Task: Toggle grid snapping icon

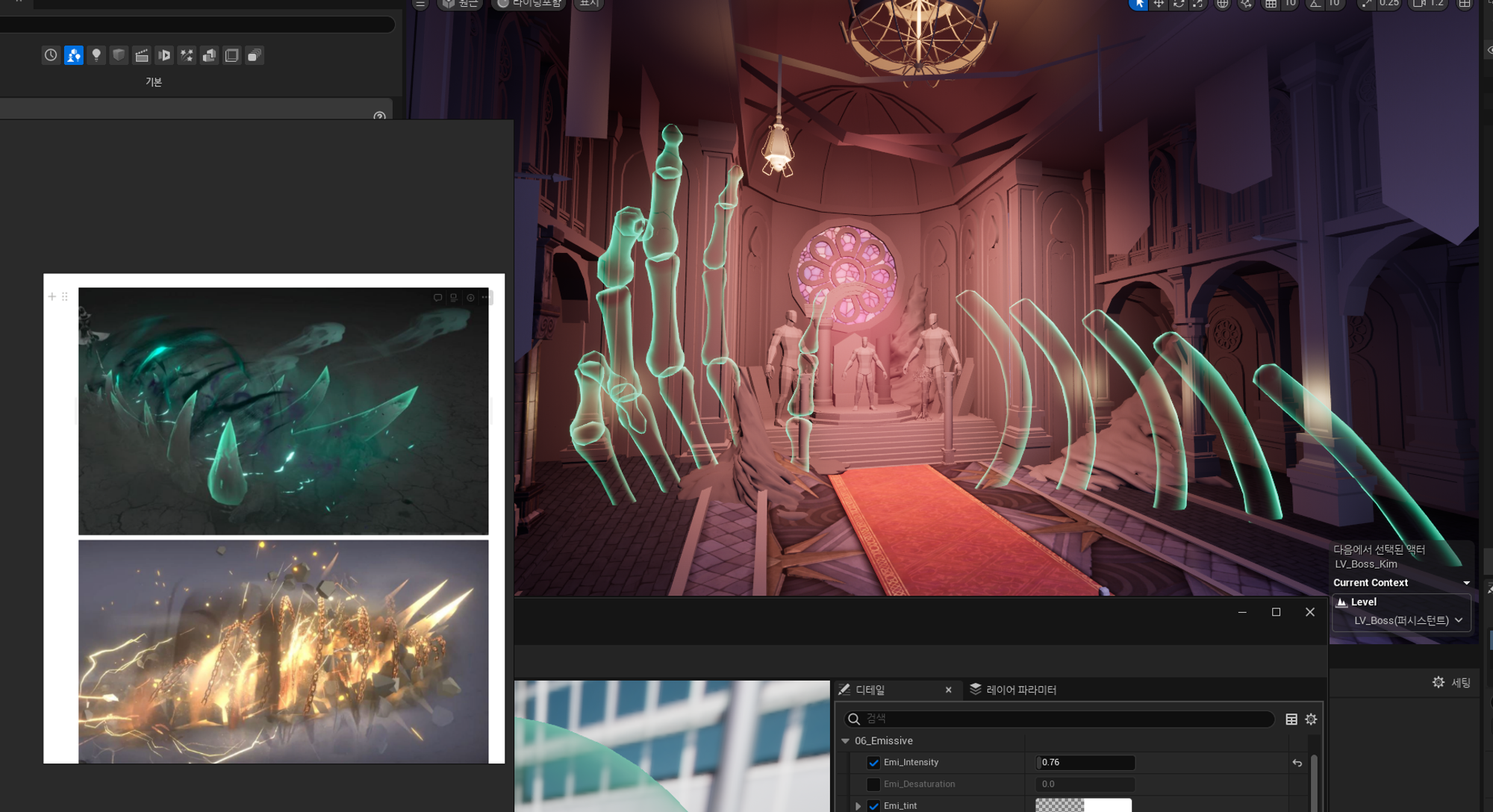Action: click(1271, 4)
